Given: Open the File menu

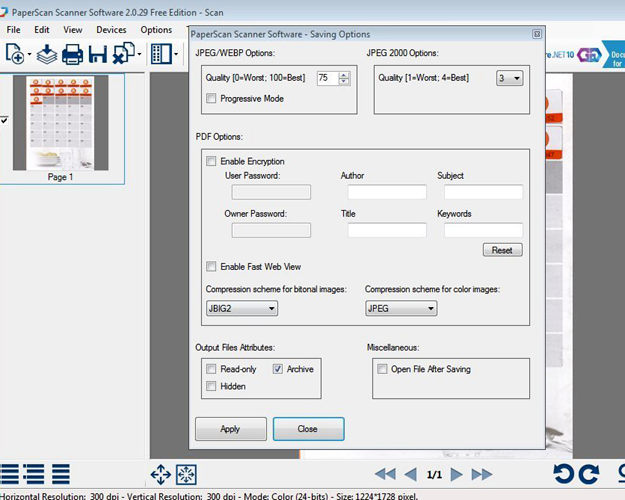Looking at the screenshot, I should point(14,30).
